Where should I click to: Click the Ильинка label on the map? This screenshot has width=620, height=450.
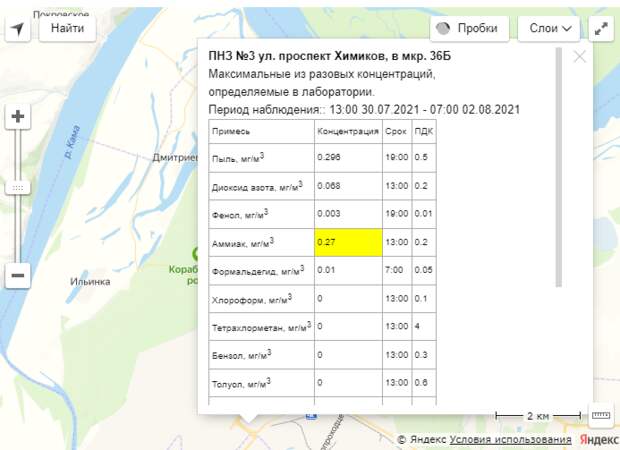[x=89, y=281]
